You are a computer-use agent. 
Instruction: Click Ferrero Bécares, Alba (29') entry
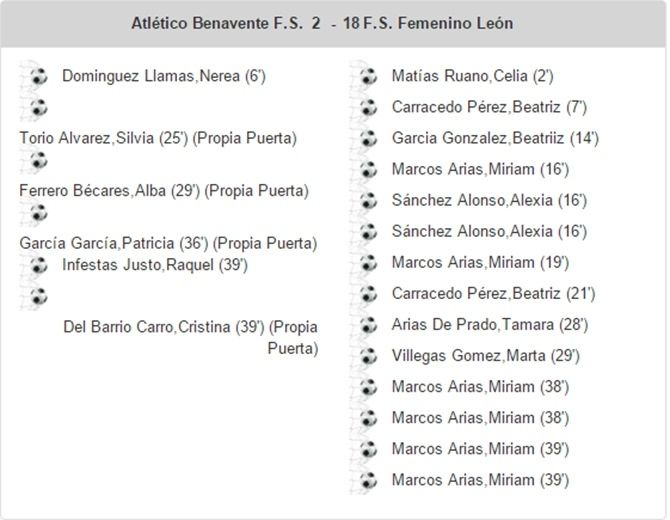coord(164,191)
